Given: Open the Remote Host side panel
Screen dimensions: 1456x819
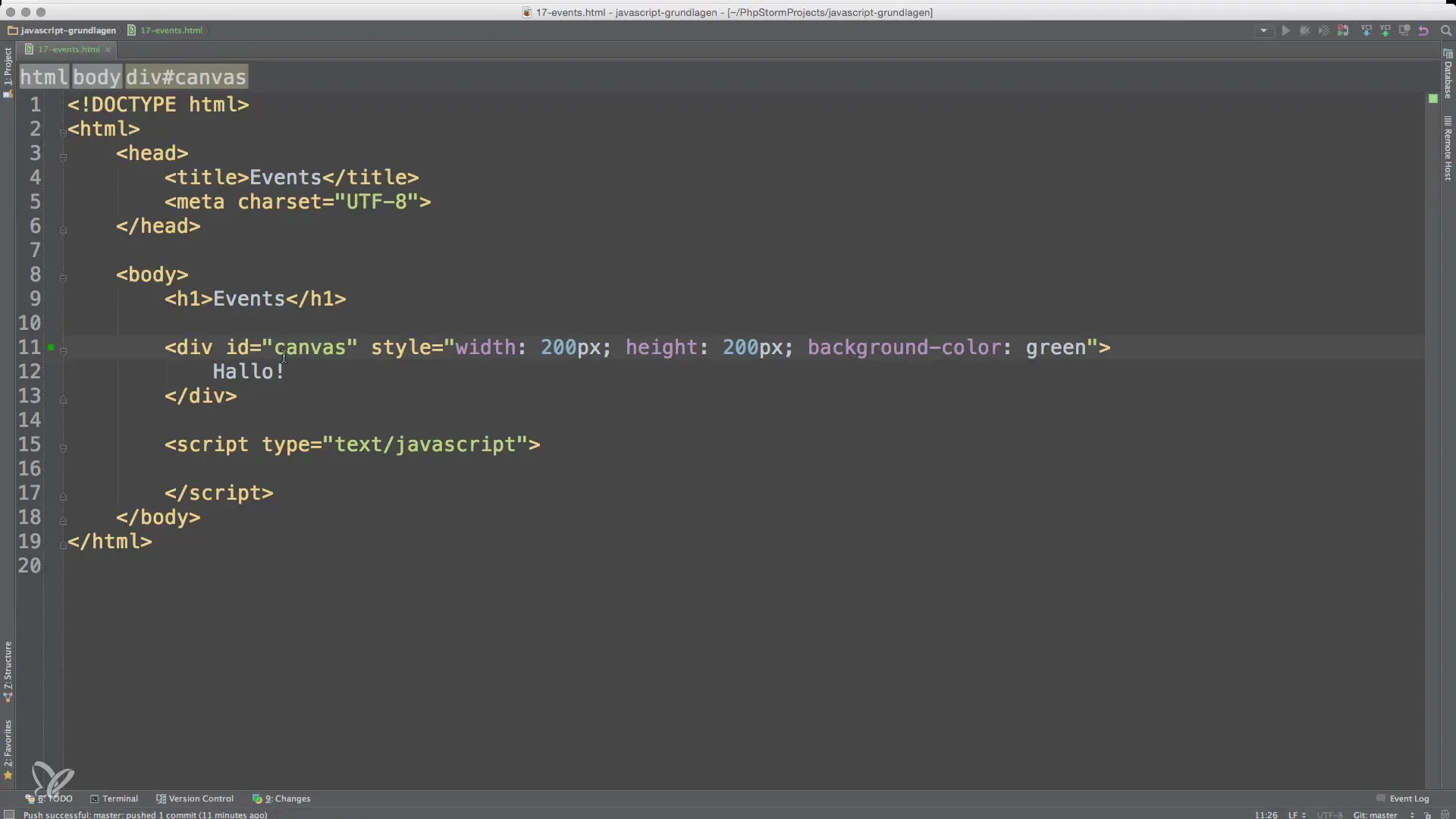Looking at the screenshot, I should tap(1448, 149).
